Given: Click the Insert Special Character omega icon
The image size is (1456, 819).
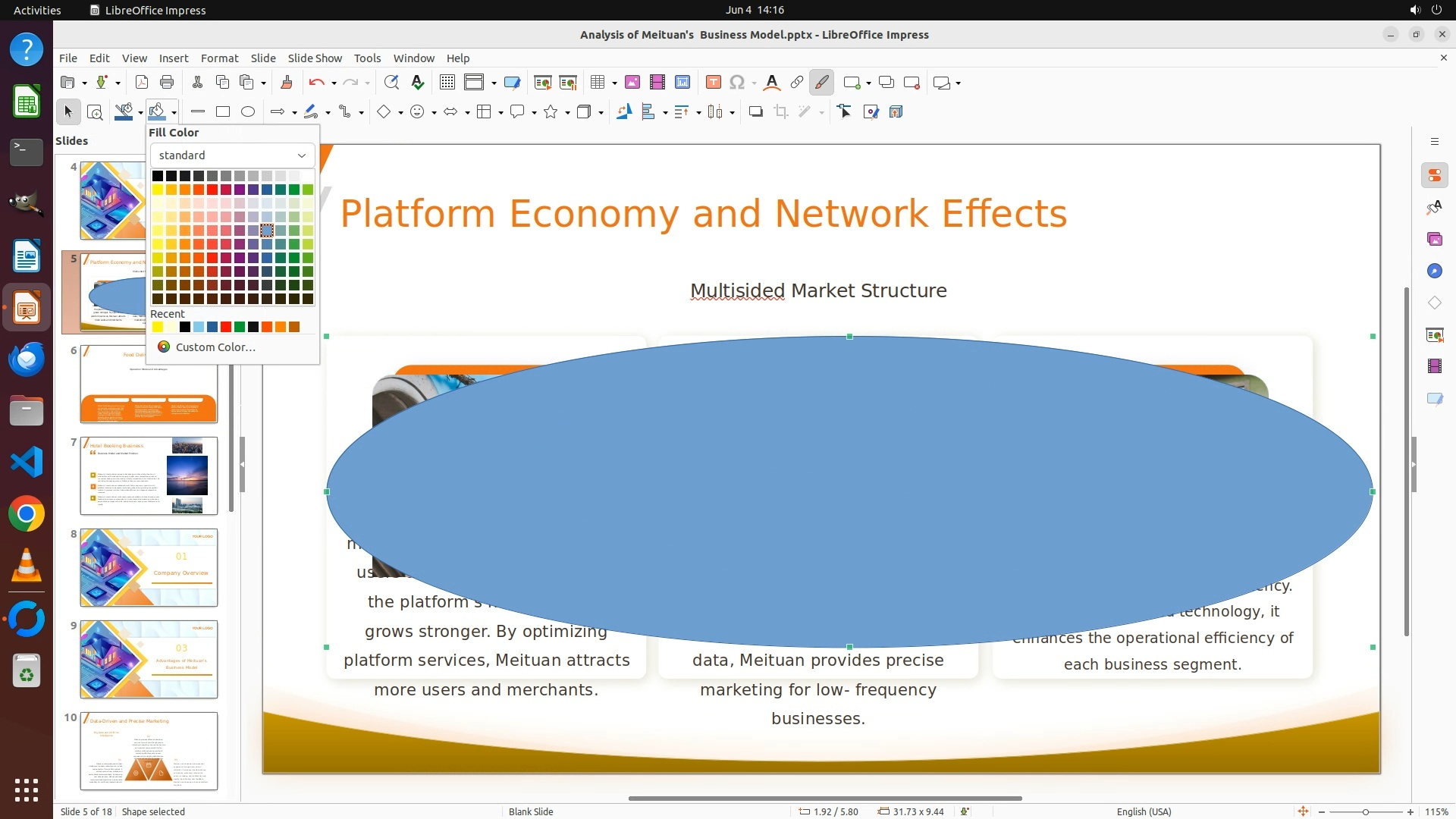Looking at the screenshot, I should coord(736,83).
